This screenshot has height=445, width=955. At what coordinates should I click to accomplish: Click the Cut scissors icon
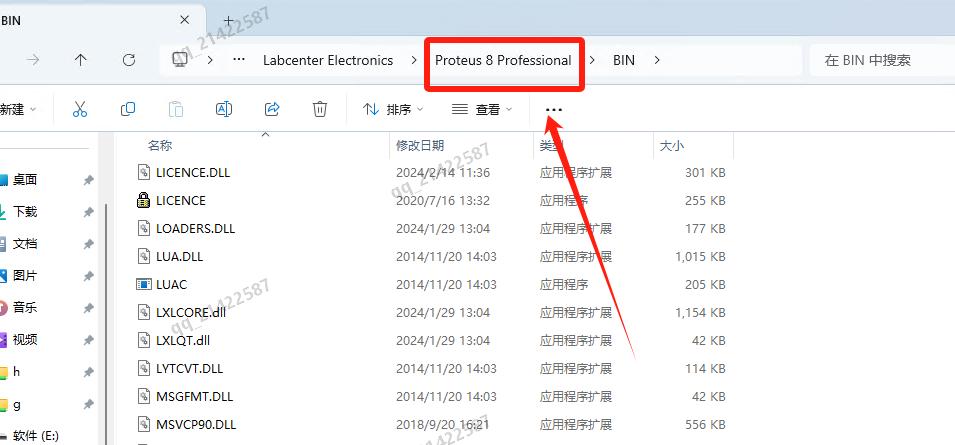click(79, 109)
